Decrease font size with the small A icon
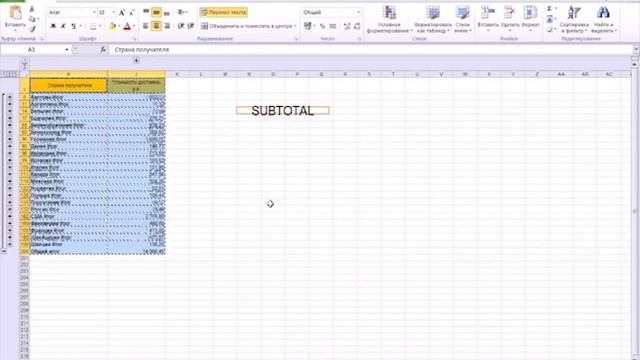 pyautogui.click(x=131, y=13)
